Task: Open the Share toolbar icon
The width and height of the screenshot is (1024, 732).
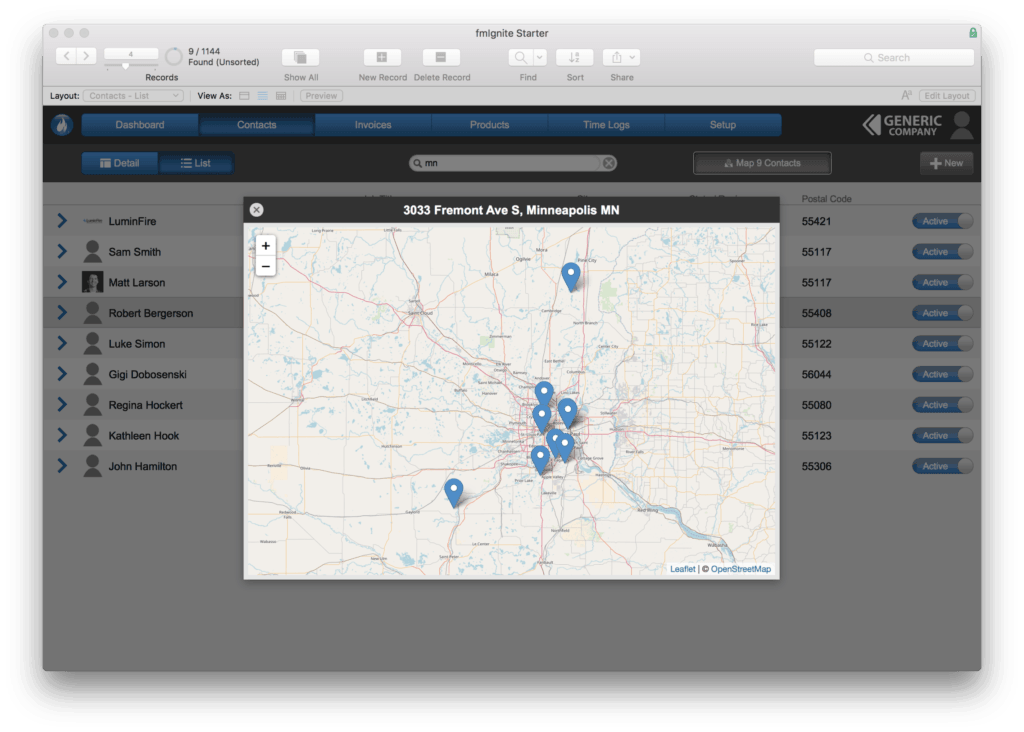Action: point(615,57)
